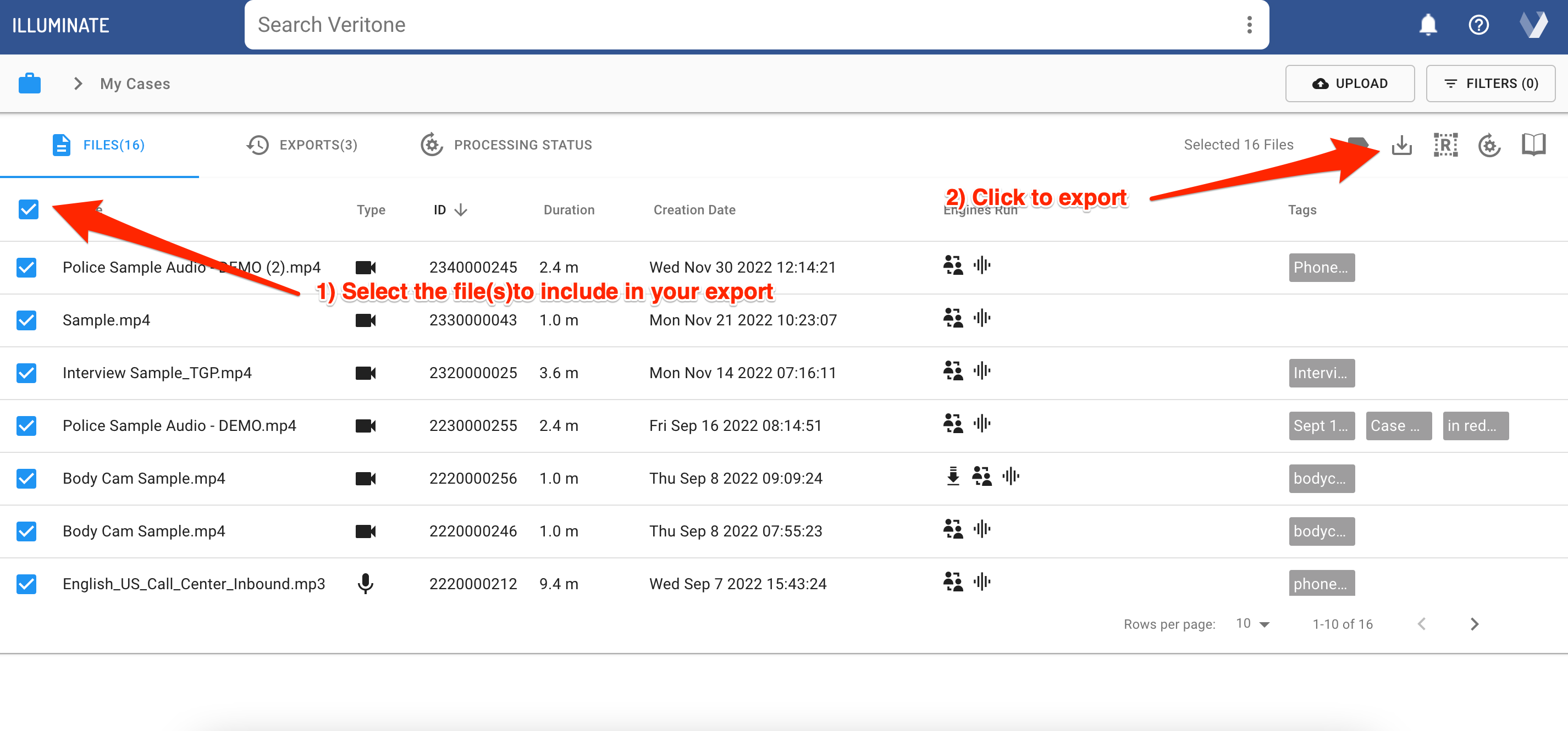Viewport: 1568px width, 731px height.
Task: Toggle the select-all files checkbox
Action: click(28, 209)
